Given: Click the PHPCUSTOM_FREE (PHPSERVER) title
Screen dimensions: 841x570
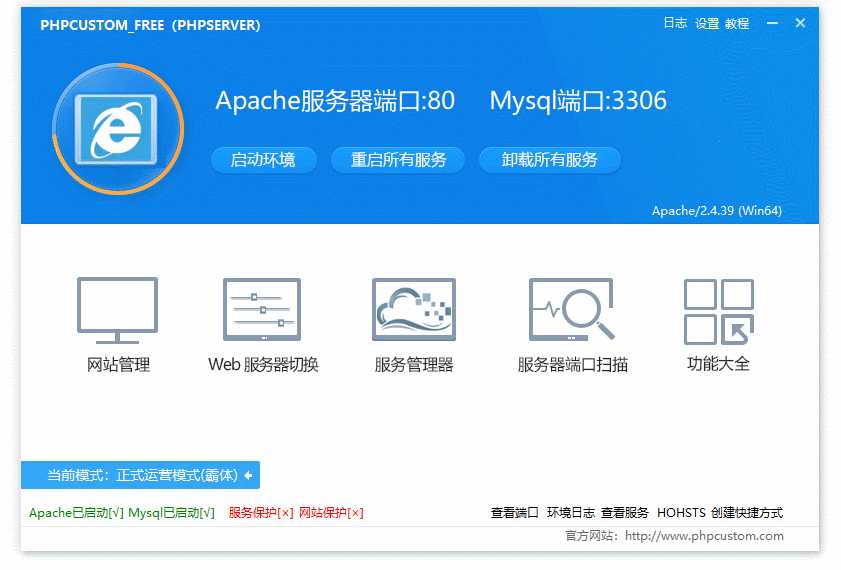Looking at the screenshot, I should [150, 25].
